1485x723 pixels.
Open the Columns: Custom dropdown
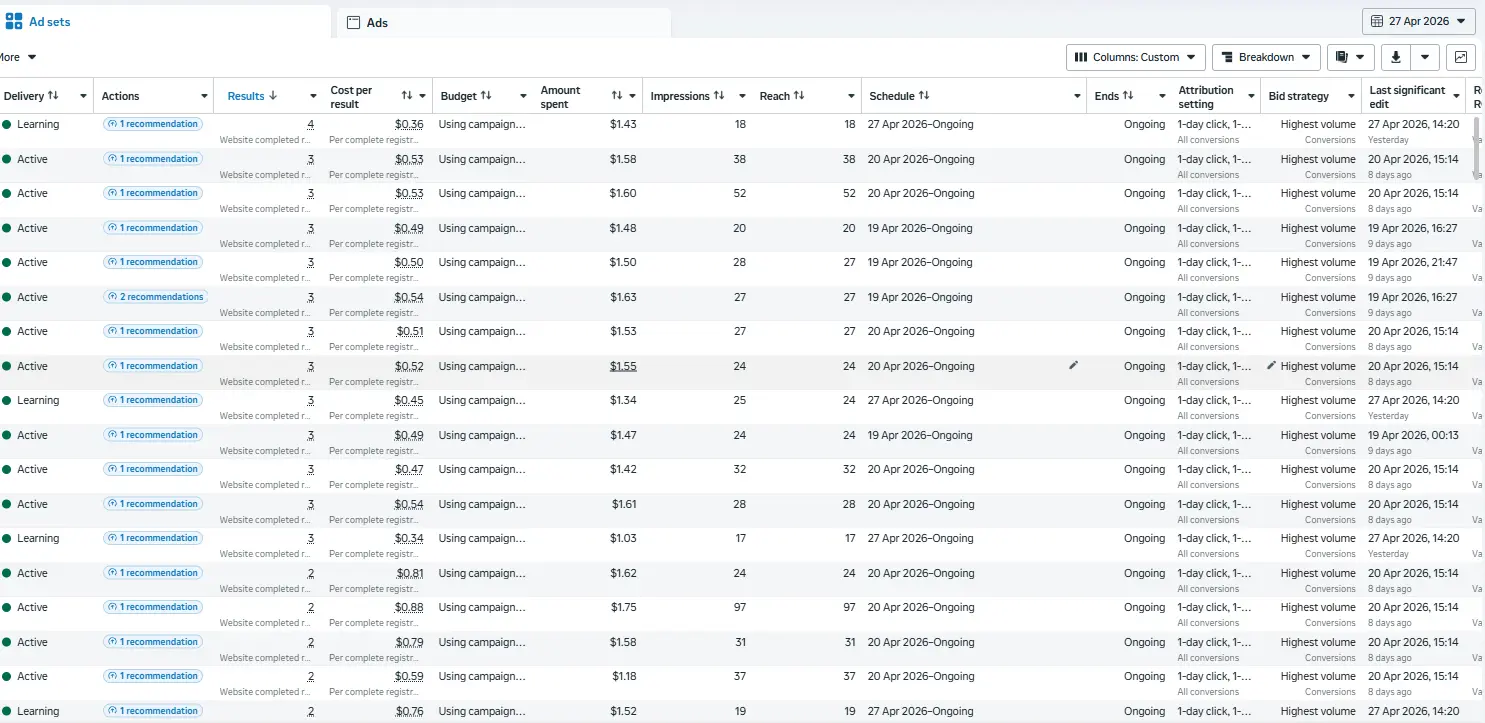click(x=1136, y=57)
